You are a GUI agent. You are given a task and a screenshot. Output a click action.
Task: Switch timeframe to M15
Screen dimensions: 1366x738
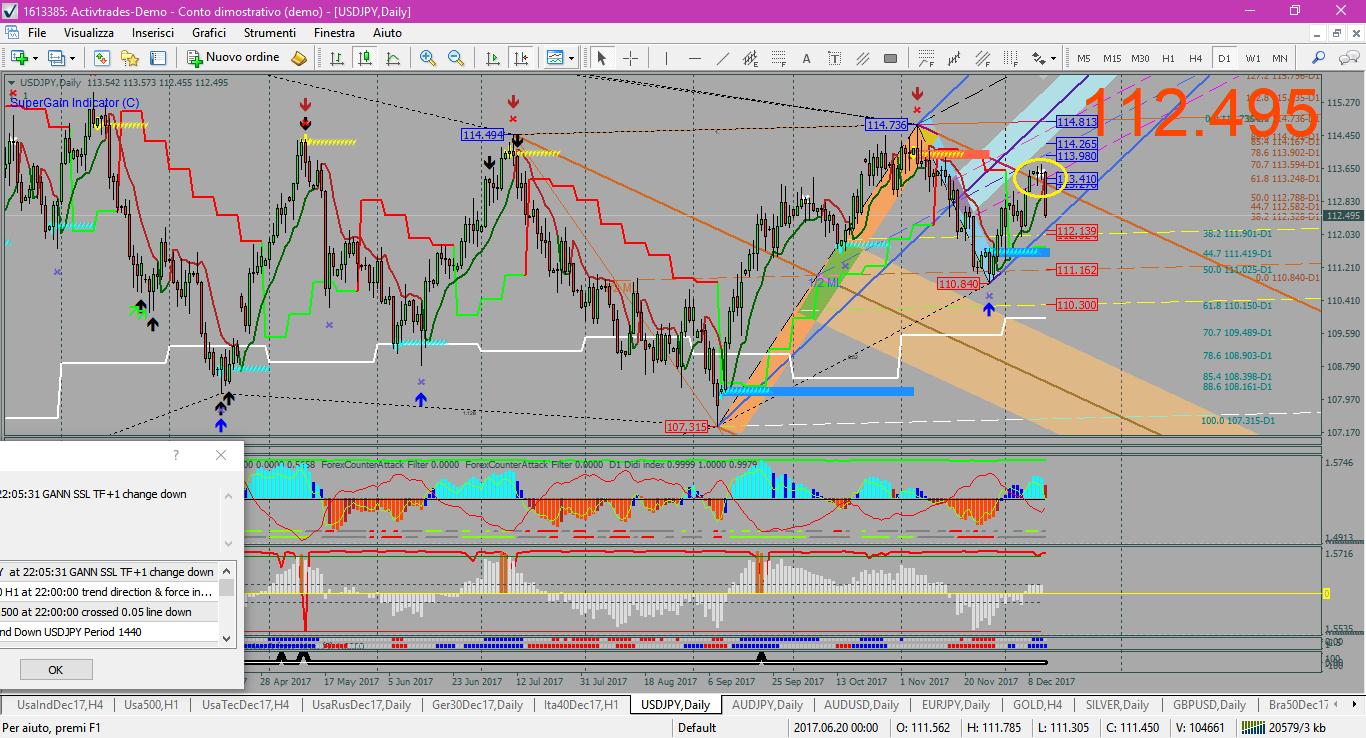[x=1112, y=58]
